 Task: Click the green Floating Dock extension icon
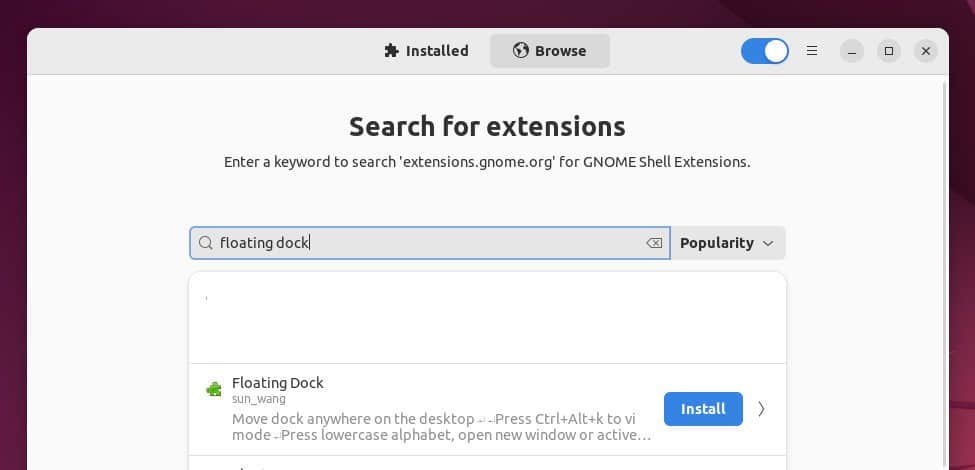tap(213, 390)
